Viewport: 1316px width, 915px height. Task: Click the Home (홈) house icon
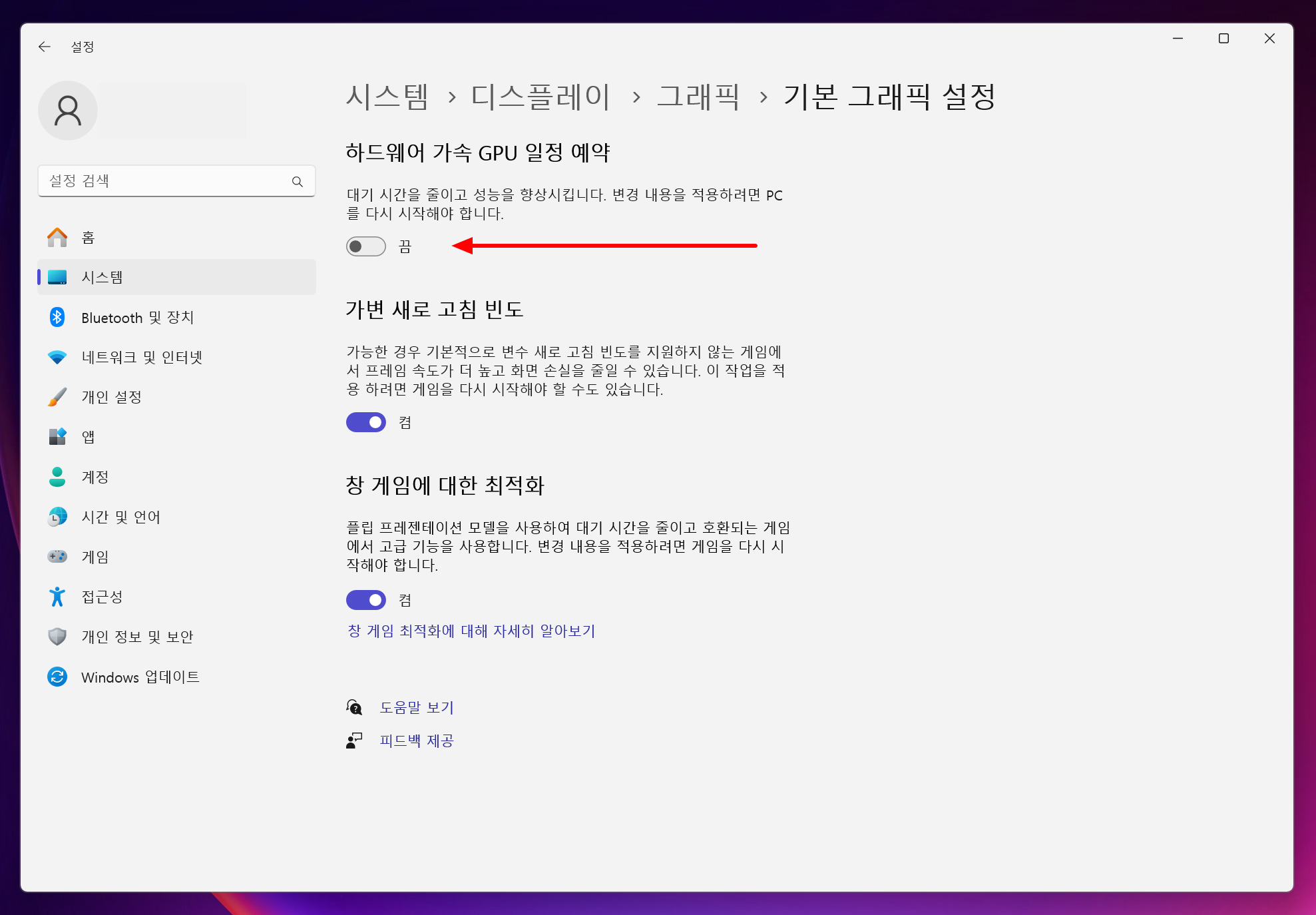[57, 238]
